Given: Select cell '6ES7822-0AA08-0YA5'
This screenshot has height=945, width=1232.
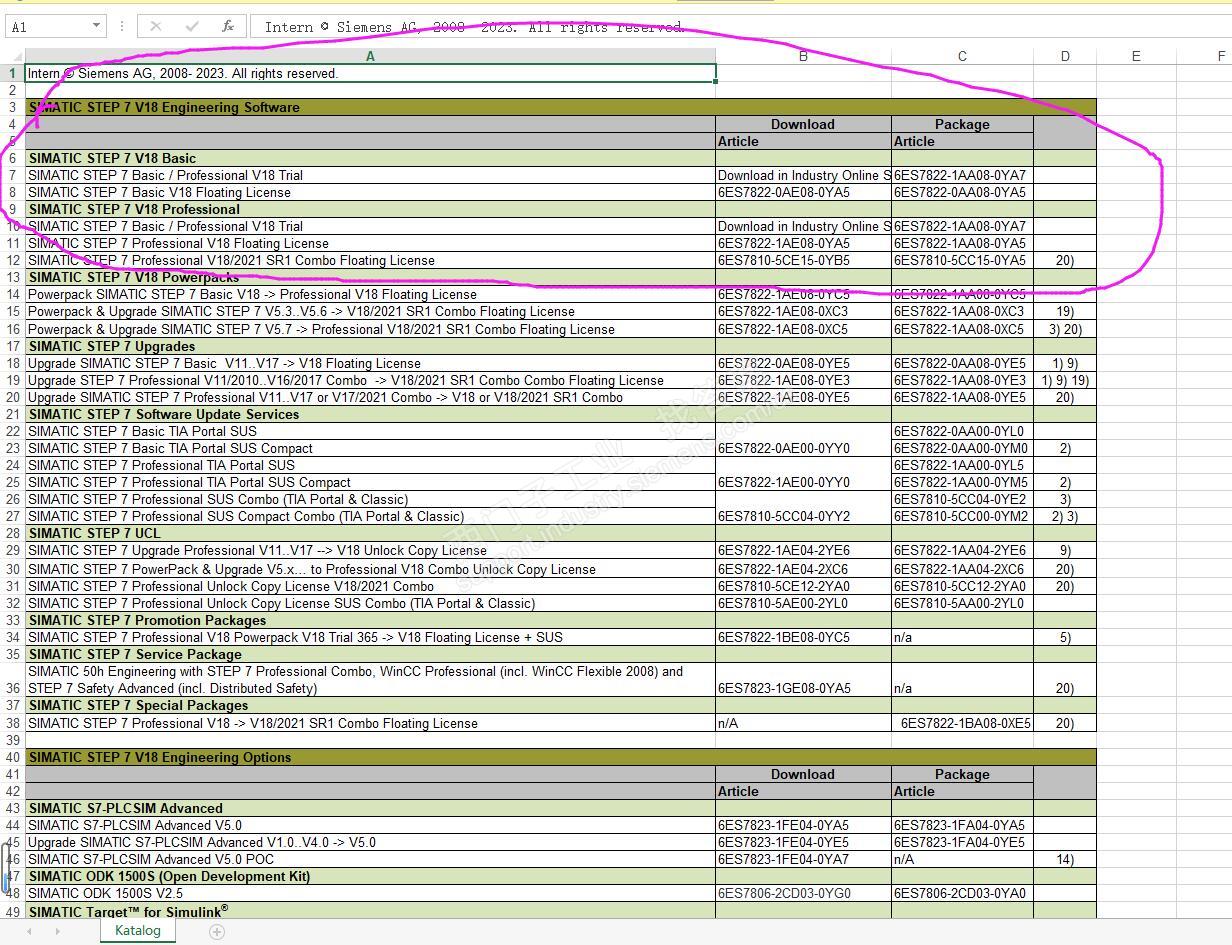Looking at the screenshot, I should pos(962,192).
